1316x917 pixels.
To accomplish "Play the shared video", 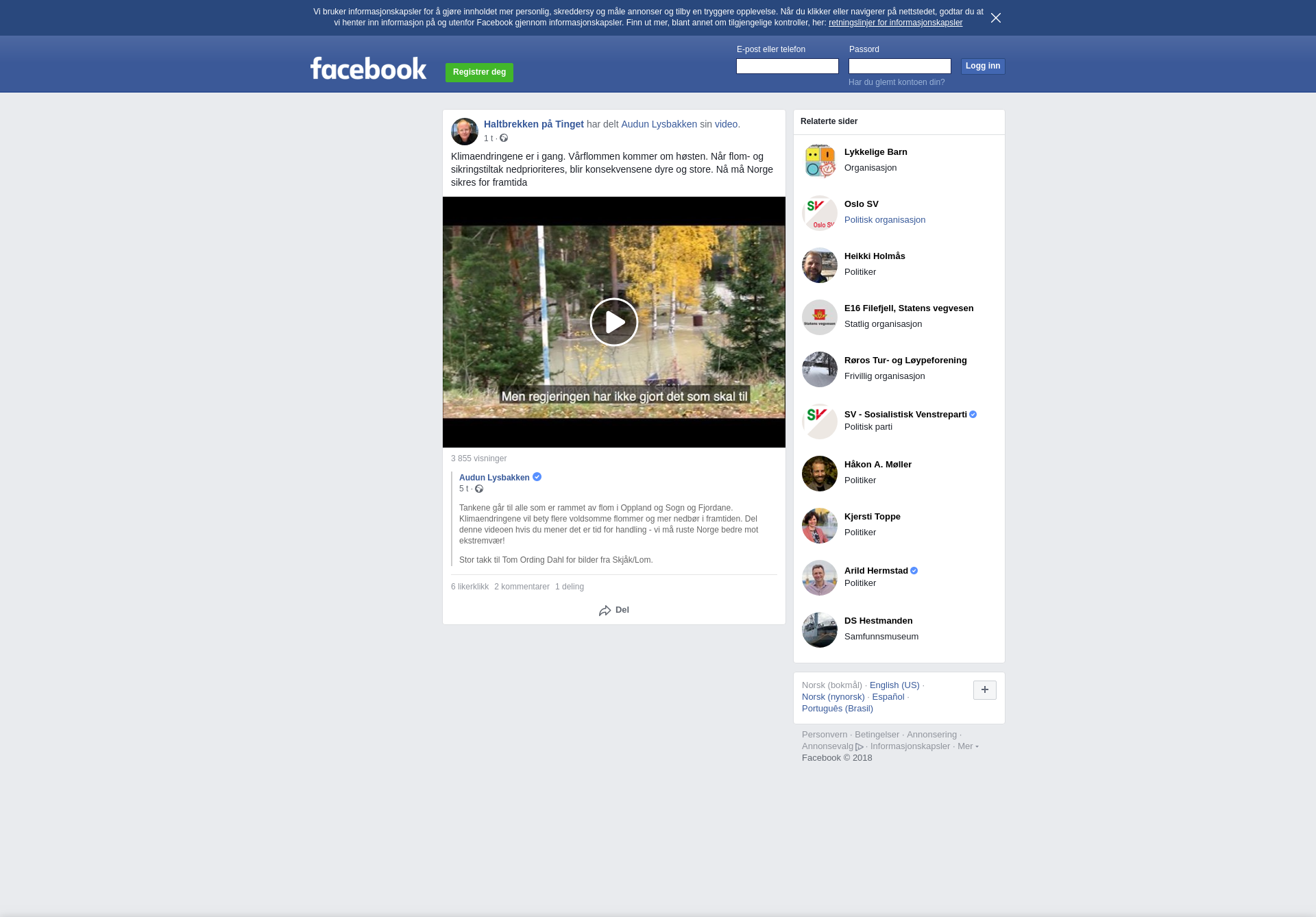I will (x=613, y=322).
